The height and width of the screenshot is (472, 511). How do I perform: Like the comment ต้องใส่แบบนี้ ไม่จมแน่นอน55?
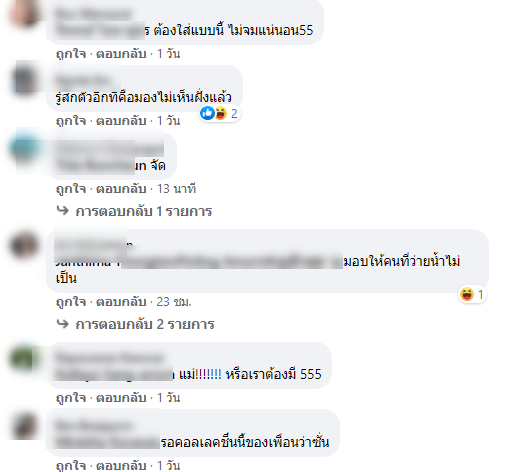[71, 54]
